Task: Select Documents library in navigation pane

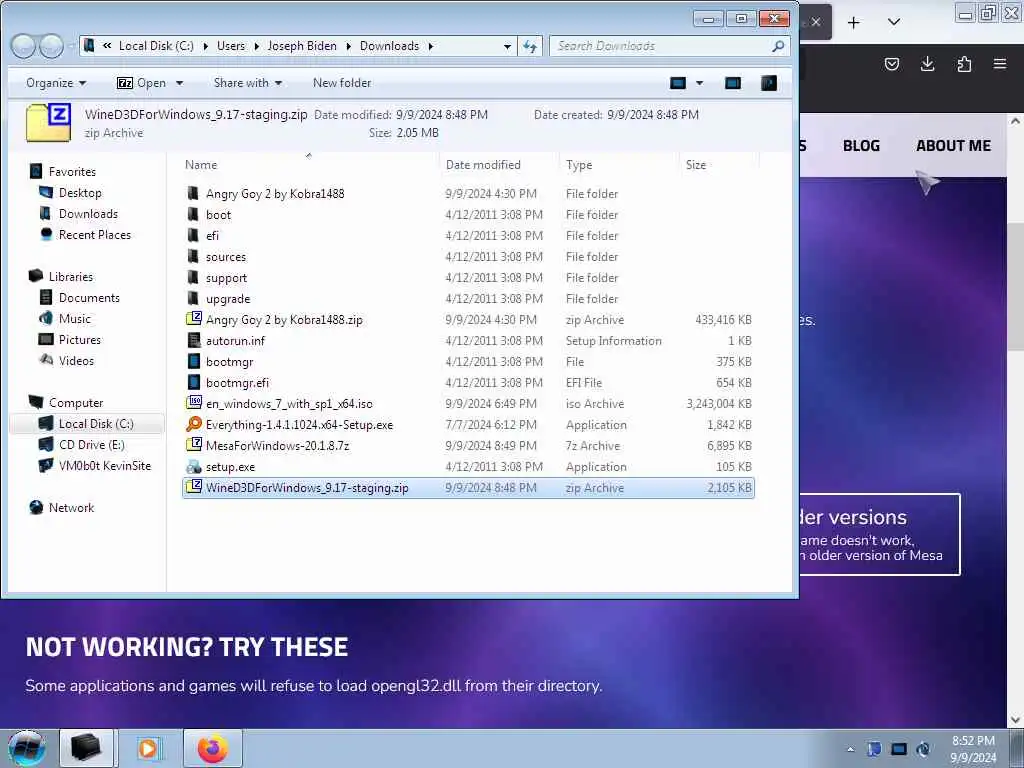Action: [x=89, y=298]
